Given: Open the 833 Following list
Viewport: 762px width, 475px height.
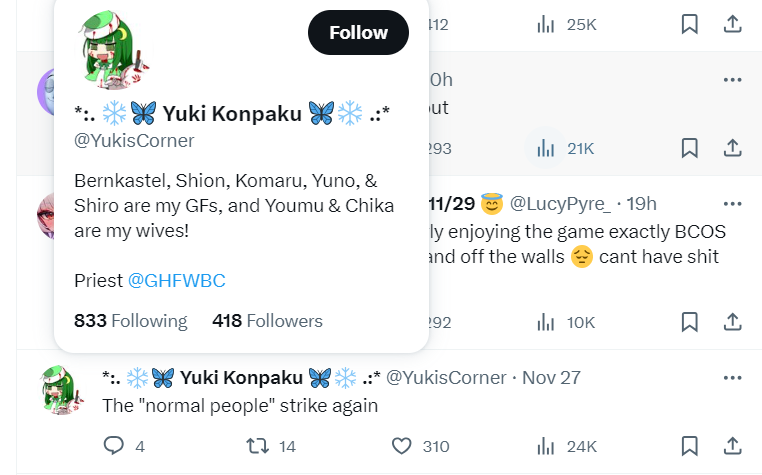Looking at the screenshot, I should click(x=130, y=321).
